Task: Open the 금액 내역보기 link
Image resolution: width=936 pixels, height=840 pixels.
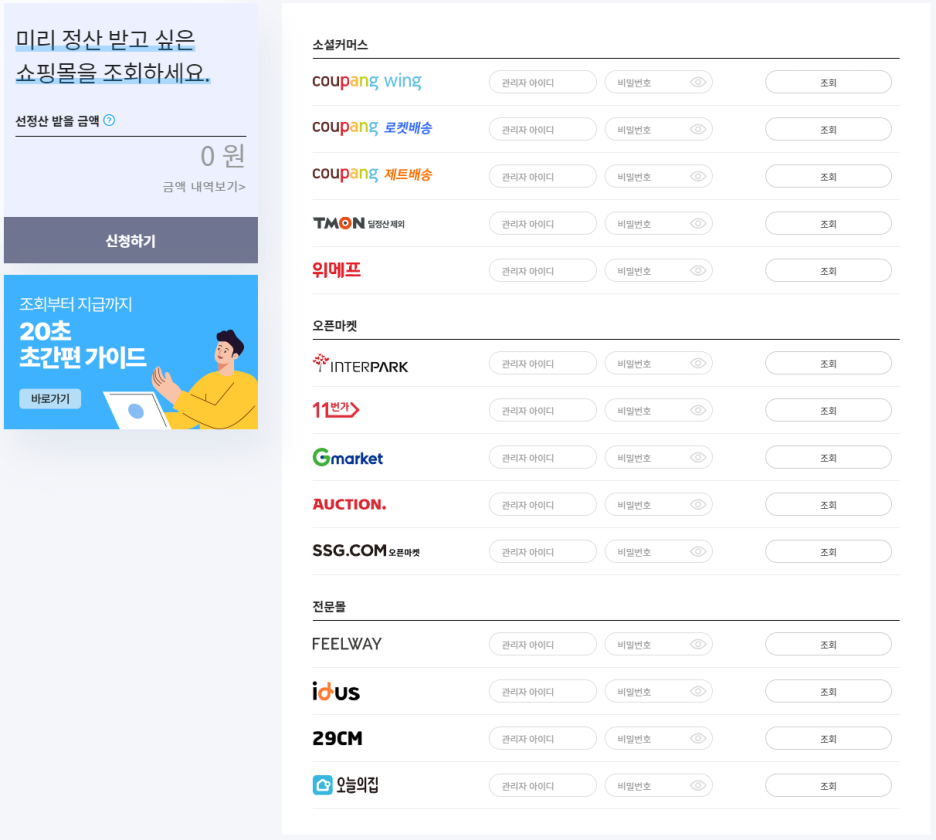Action: 204,187
